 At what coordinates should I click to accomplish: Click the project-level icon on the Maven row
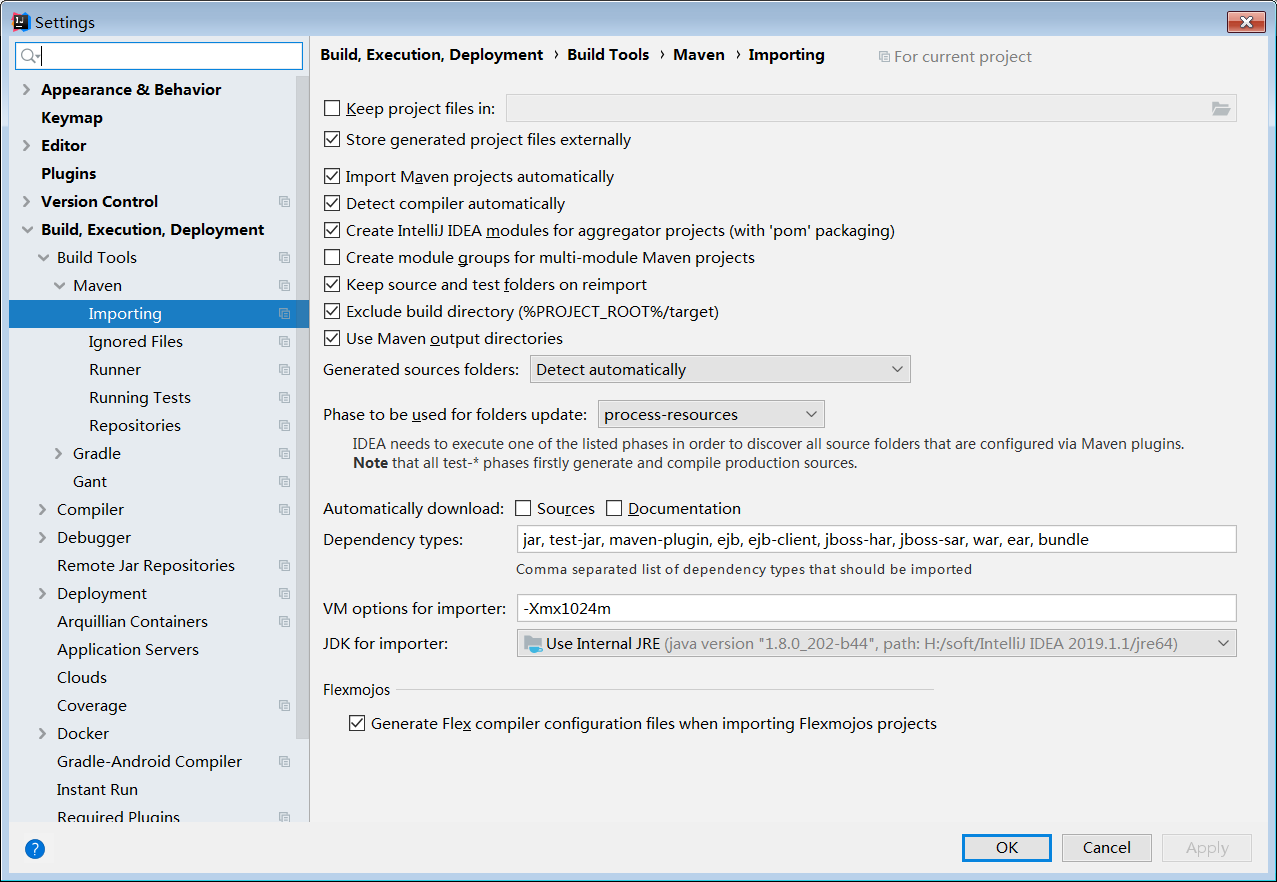(x=285, y=286)
